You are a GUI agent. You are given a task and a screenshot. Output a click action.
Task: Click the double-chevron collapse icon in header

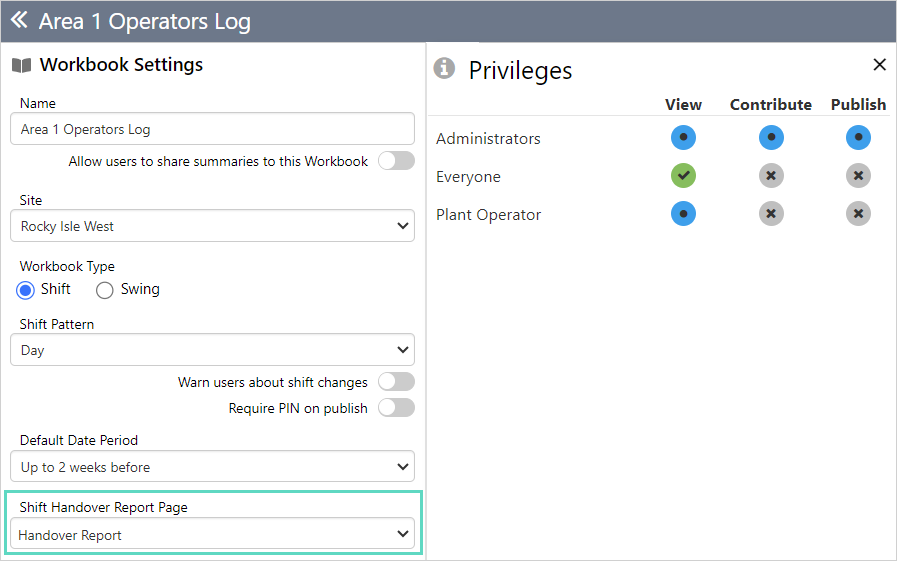click(19, 21)
